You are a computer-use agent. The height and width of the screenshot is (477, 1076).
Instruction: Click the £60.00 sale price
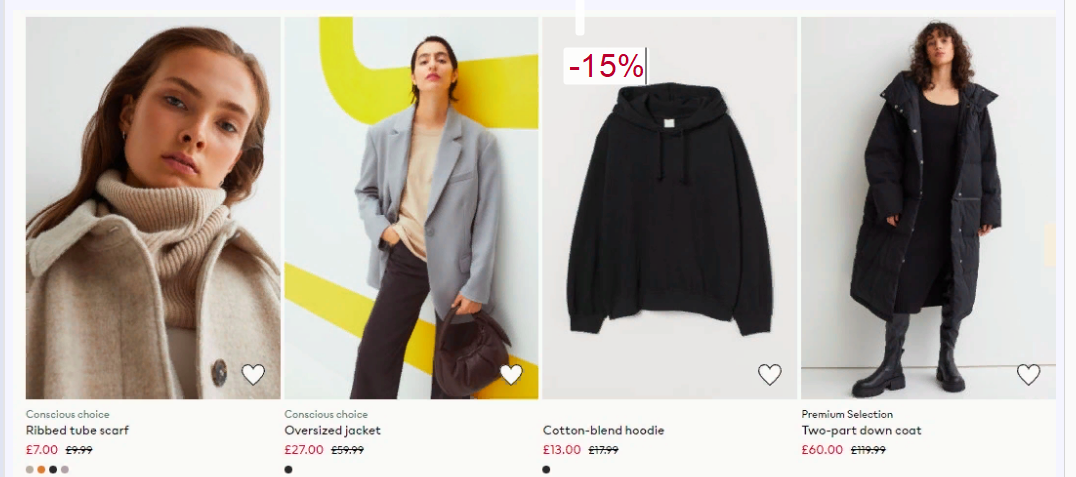[x=822, y=450]
